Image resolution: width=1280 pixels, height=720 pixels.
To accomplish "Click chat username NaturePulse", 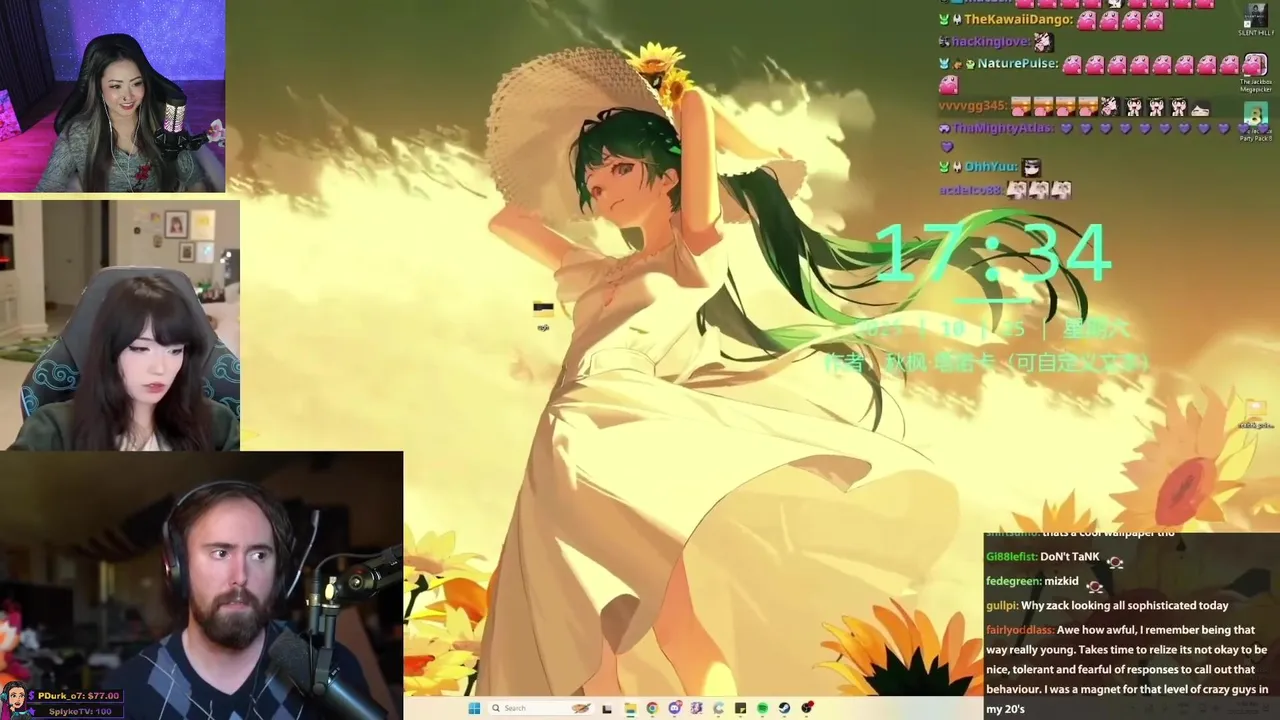I will click(x=1017, y=63).
